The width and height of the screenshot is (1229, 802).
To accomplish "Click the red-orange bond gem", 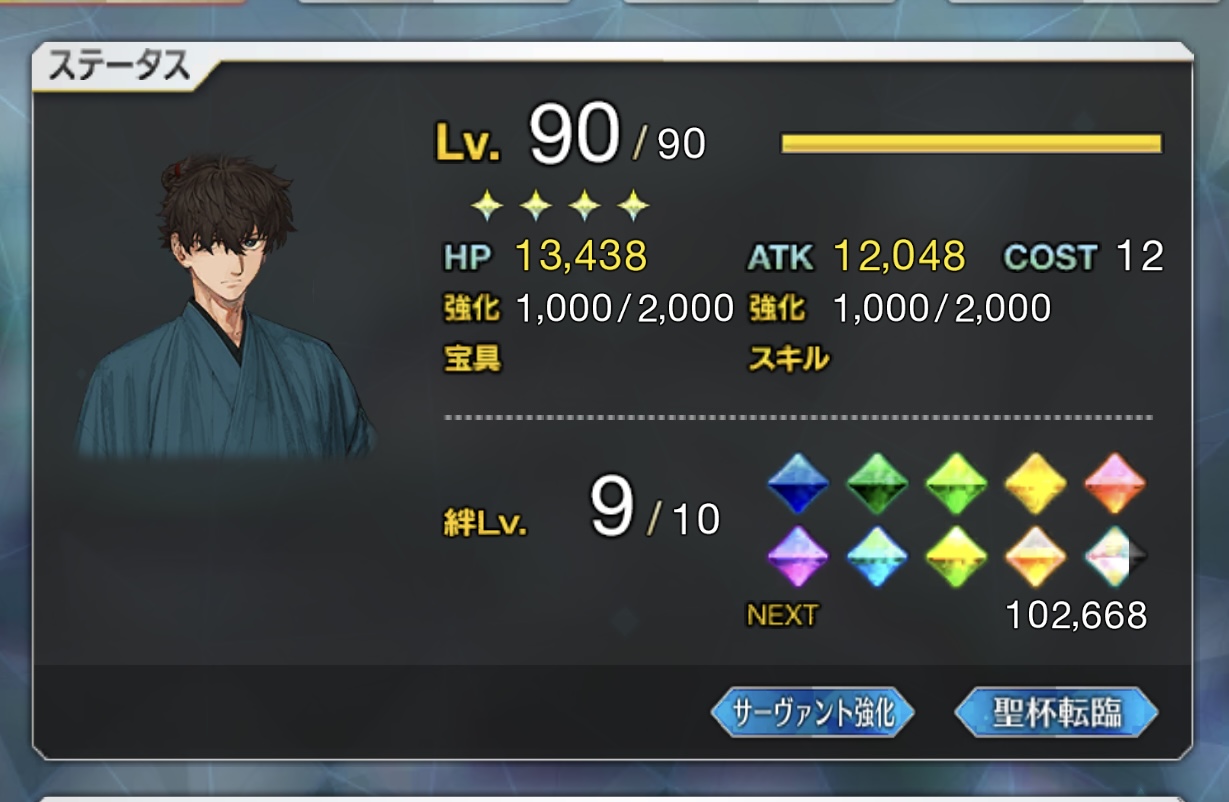I will (x=1114, y=484).
